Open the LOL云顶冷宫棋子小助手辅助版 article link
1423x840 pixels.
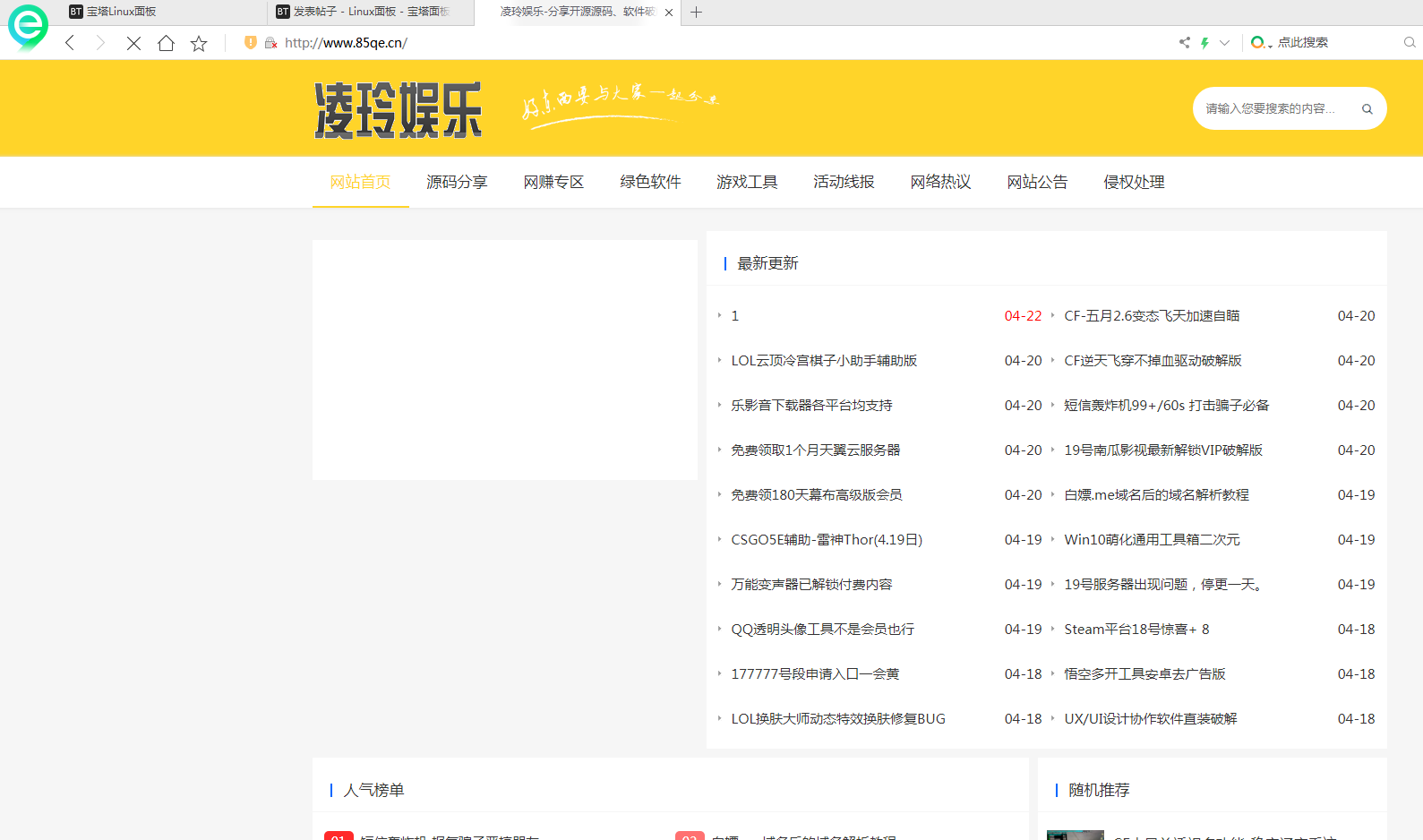coord(824,360)
